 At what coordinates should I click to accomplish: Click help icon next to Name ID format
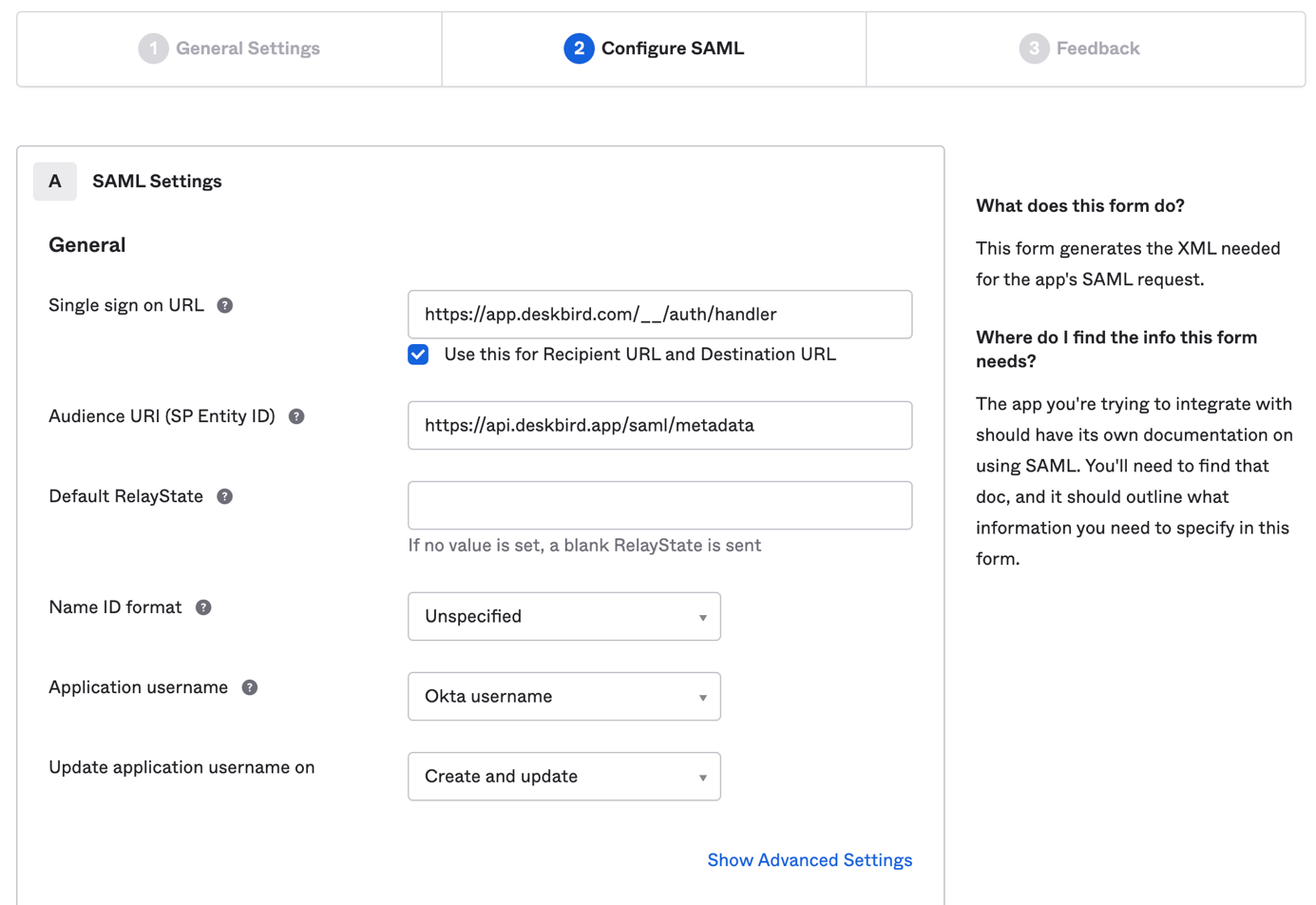(203, 607)
